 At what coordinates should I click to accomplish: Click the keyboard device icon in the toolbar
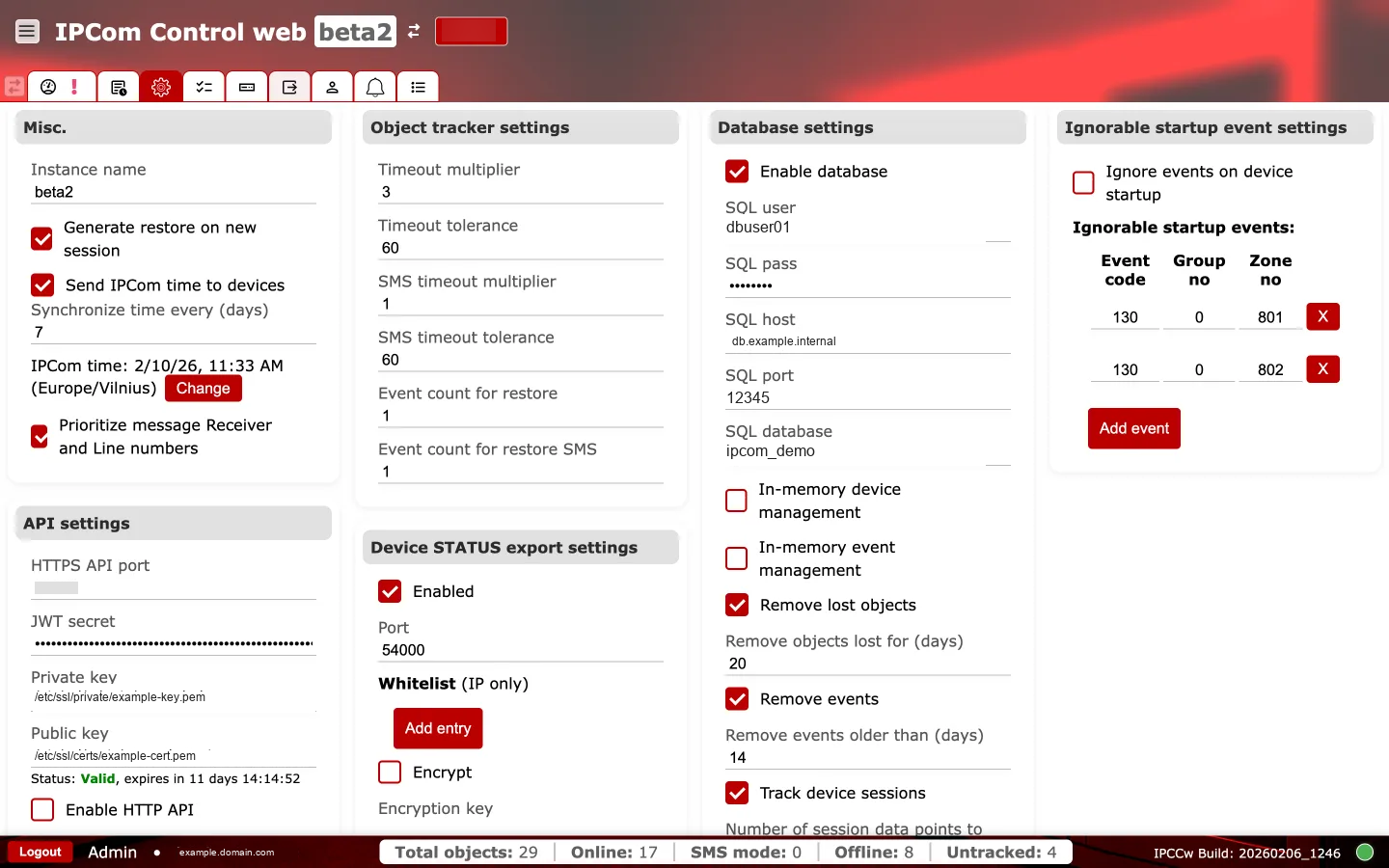point(246,86)
